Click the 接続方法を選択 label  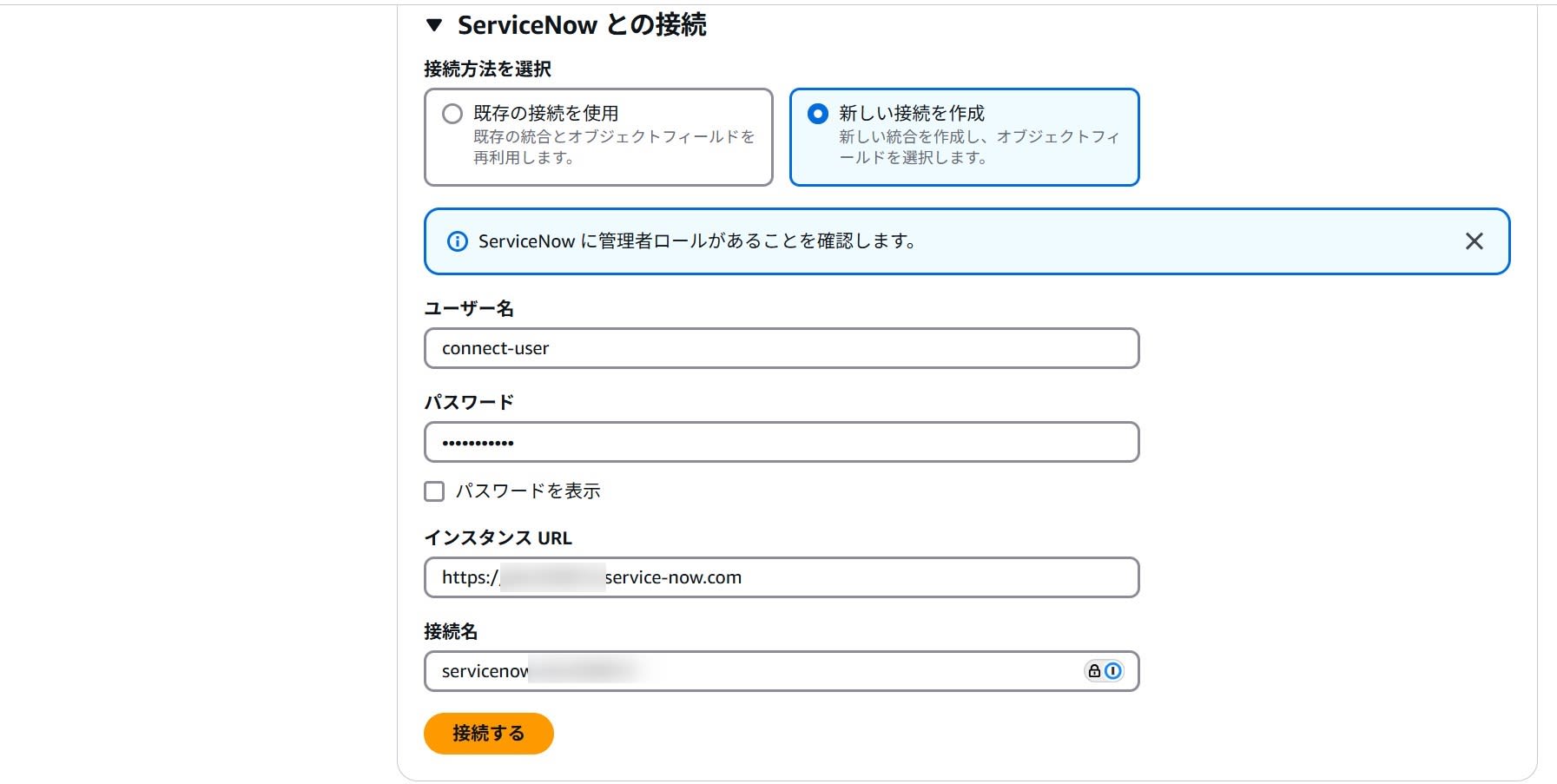pyautogui.click(x=488, y=69)
